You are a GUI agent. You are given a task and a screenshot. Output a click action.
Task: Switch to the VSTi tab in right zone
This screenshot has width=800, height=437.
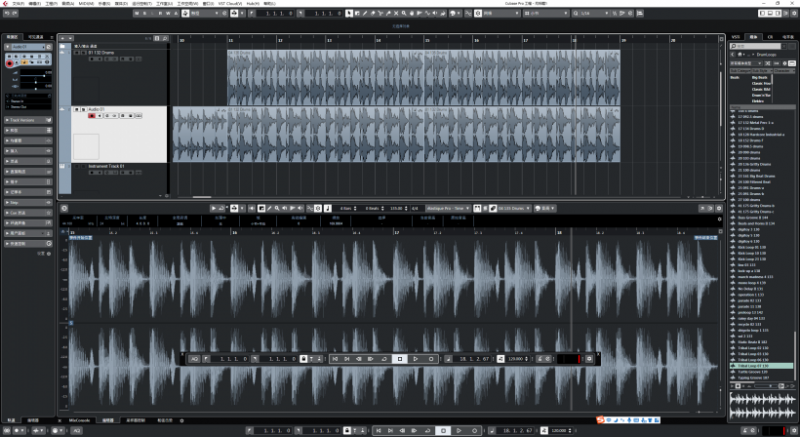(736, 37)
